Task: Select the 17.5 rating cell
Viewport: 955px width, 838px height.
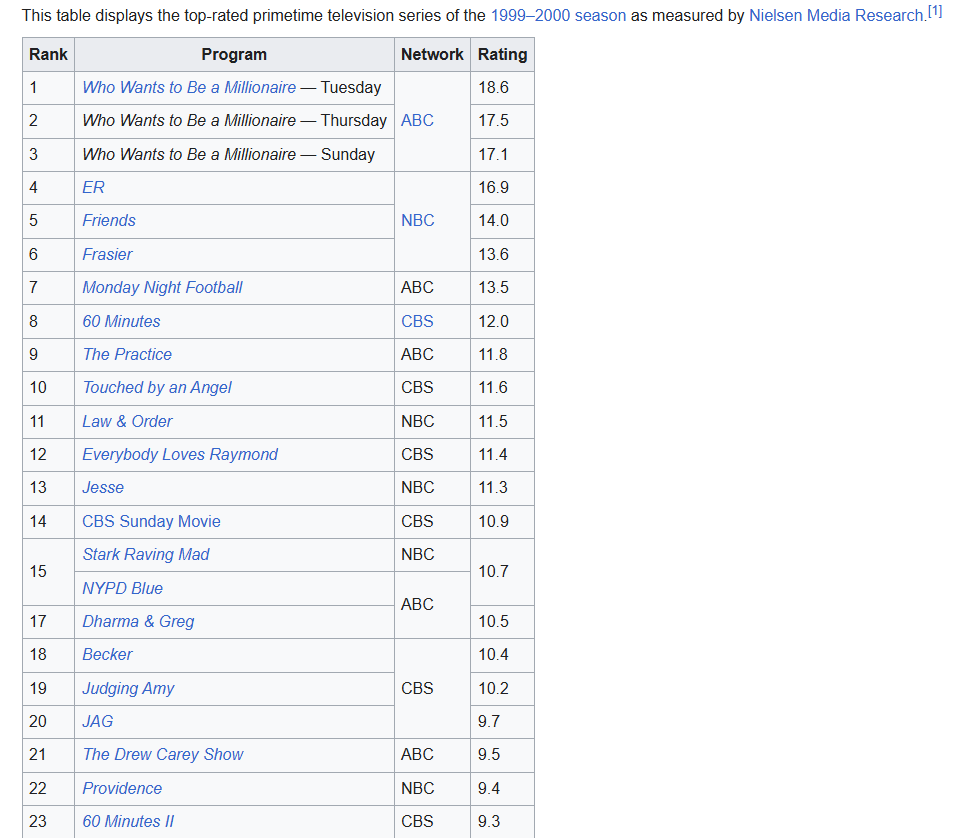Action: coord(502,121)
